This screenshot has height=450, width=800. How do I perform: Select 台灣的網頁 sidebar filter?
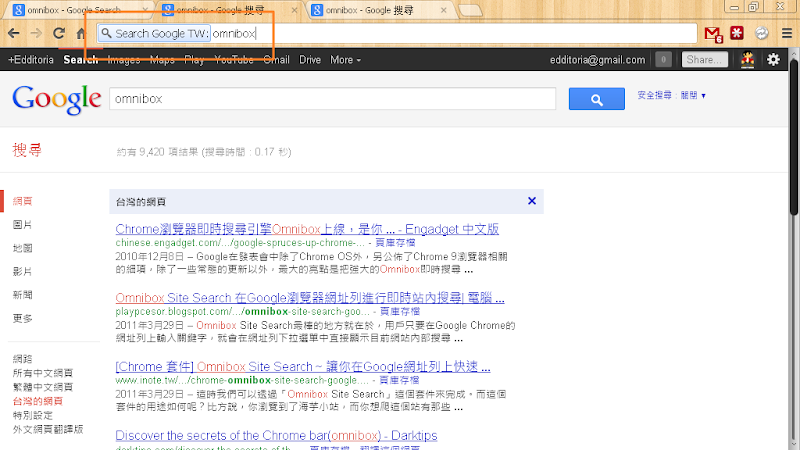[38, 401]
